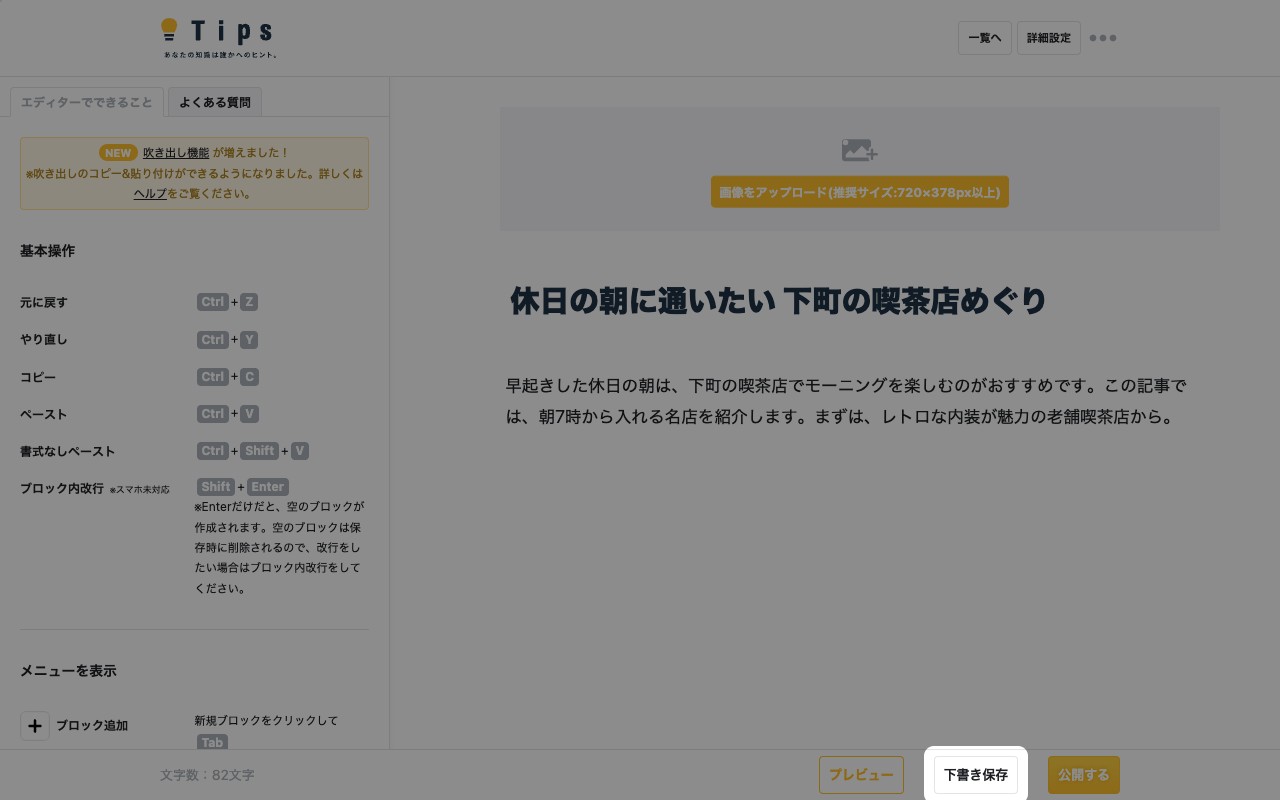Open 詳細設定 settings
Screen dimensions: 1280x800
tap(1049, 38)
